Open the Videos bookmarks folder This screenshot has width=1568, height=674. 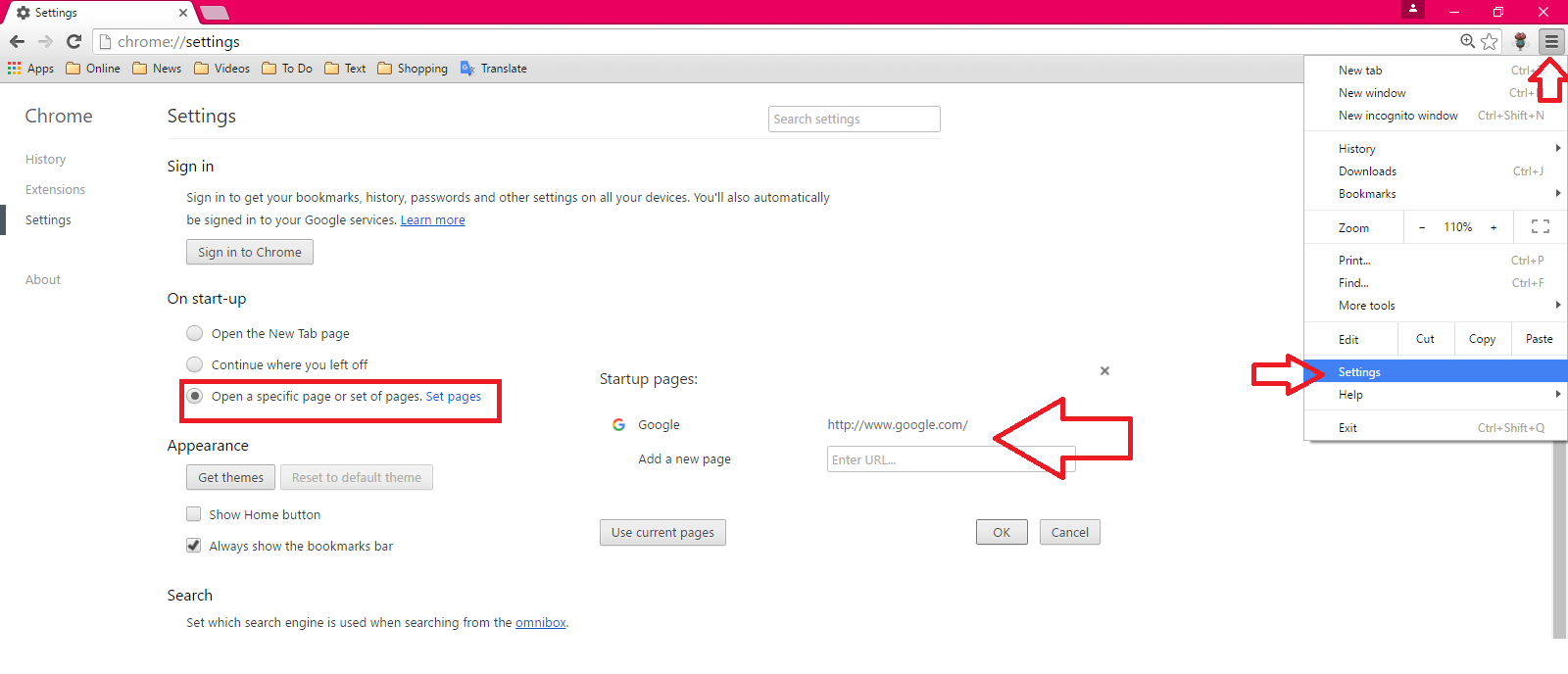(x=222, y=69)
